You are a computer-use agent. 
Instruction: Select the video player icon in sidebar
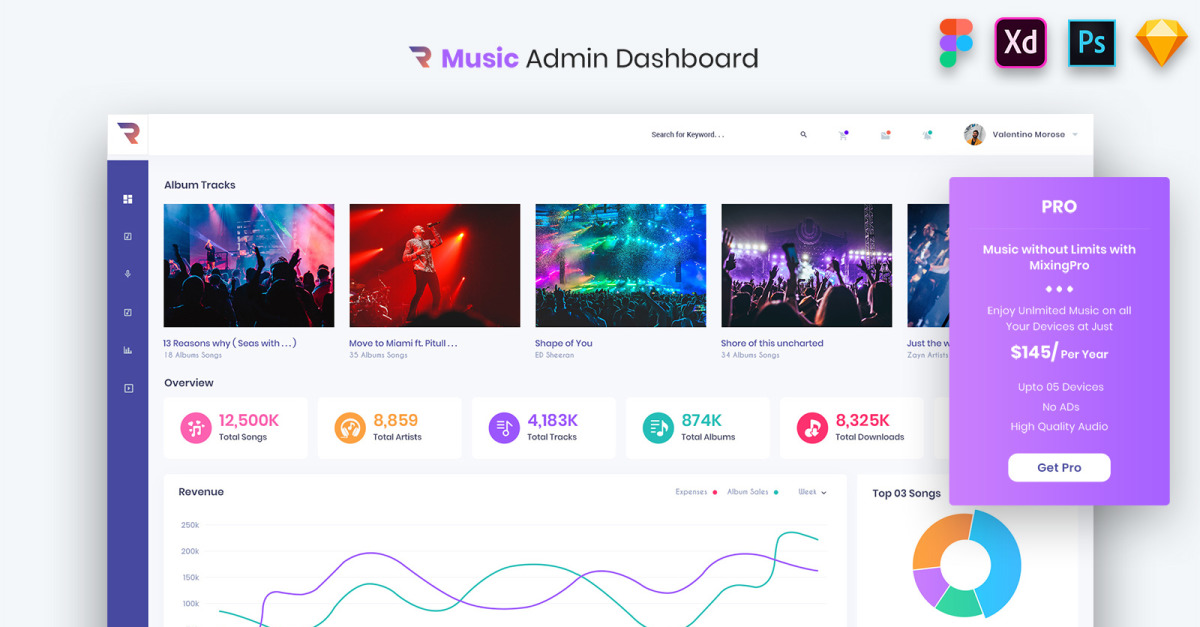(128, 388)
